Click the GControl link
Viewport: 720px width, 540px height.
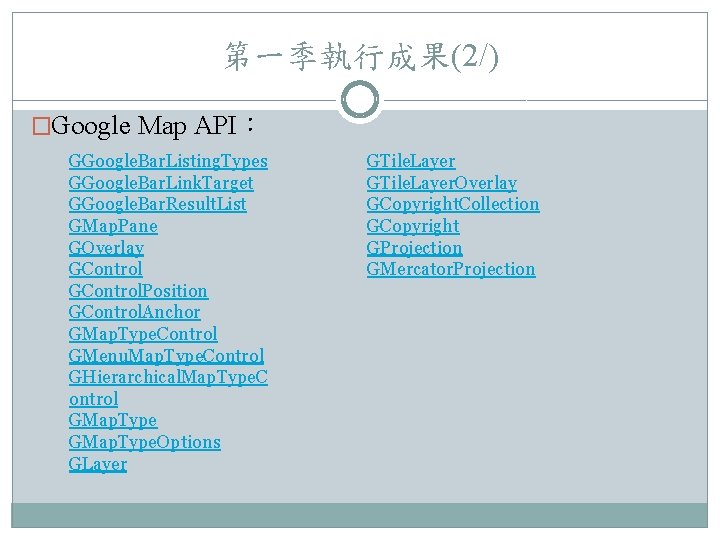pos(106,269)
